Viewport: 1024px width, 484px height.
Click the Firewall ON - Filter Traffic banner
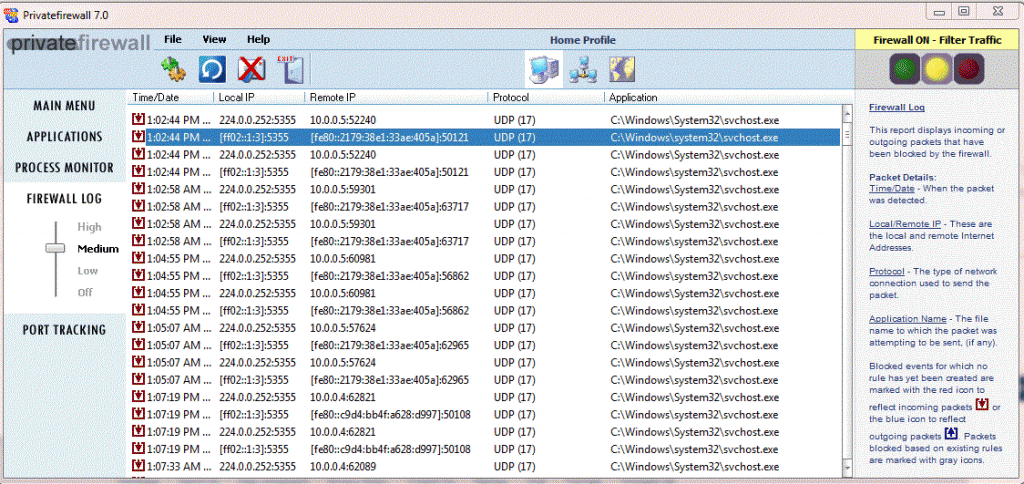(937, 40)
